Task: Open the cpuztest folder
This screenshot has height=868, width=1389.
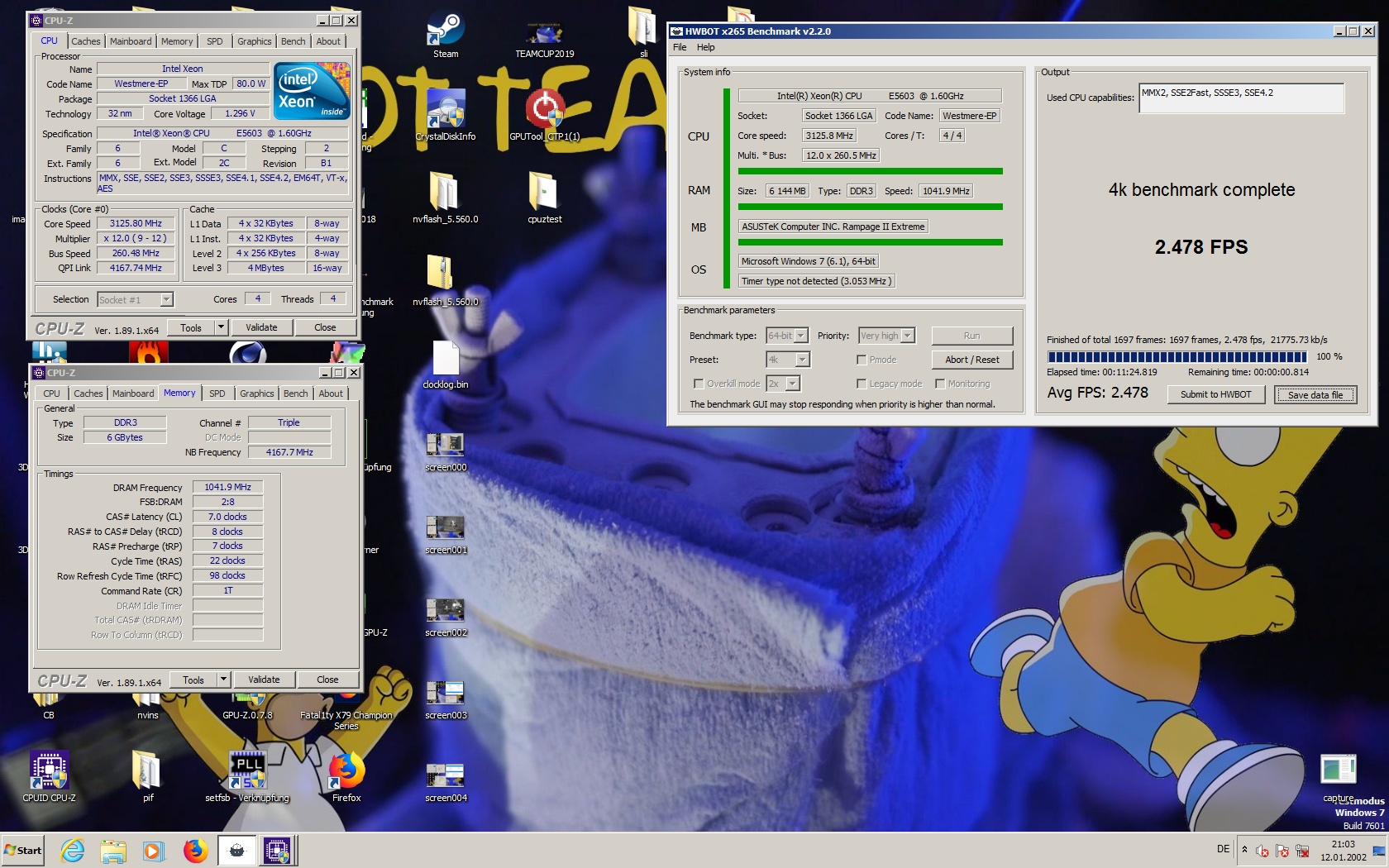Action: pos(544,198)
